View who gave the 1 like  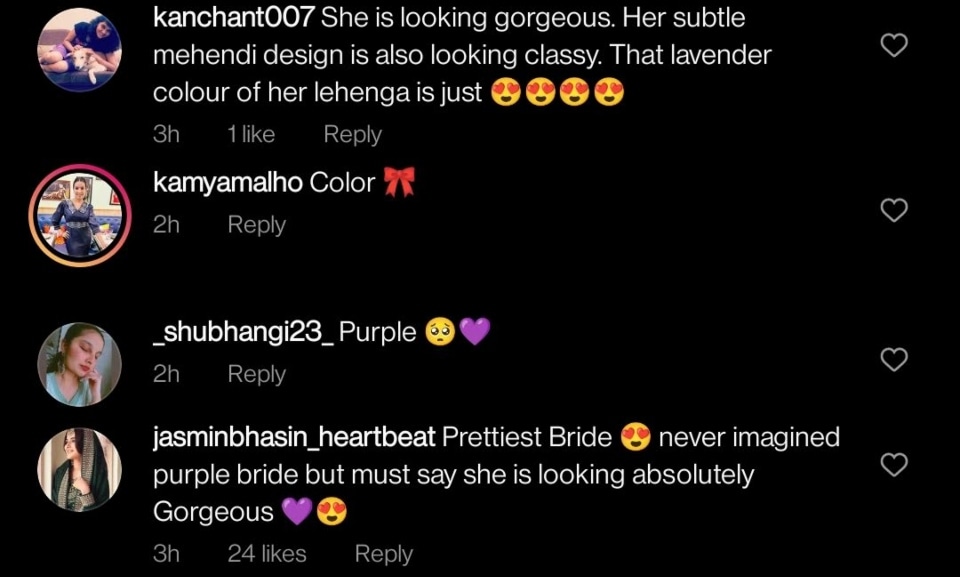point(251,134)
